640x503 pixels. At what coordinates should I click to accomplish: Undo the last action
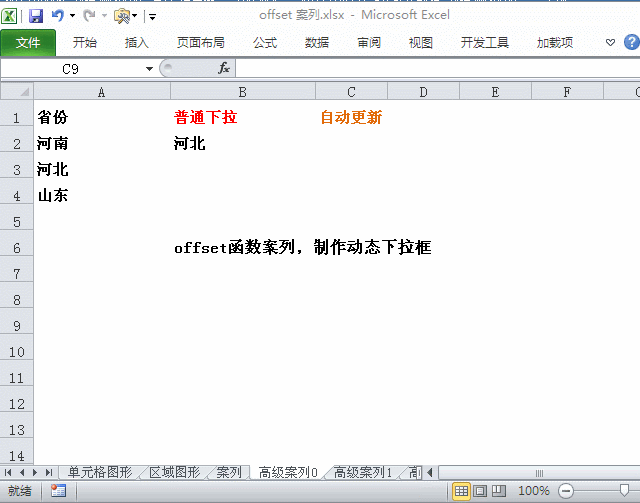[x=58, y=16]
